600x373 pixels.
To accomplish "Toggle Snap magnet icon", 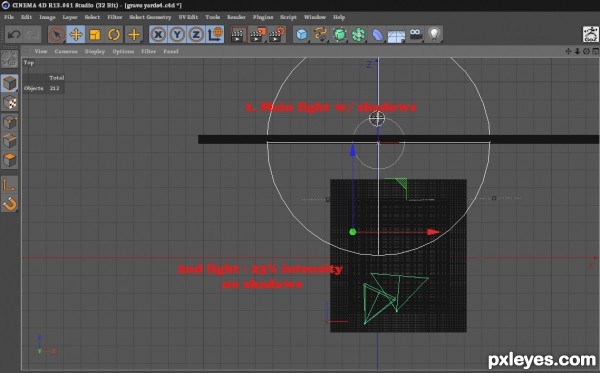I will (x=10, y=204).
